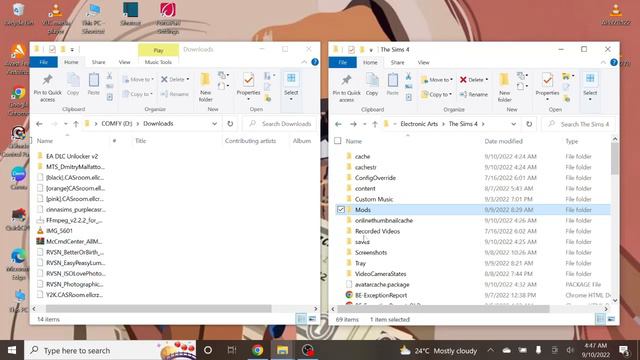Pin to Quick access in The Sims 4 window
Screen dimensions: 640x360
[x=346, y=88]
